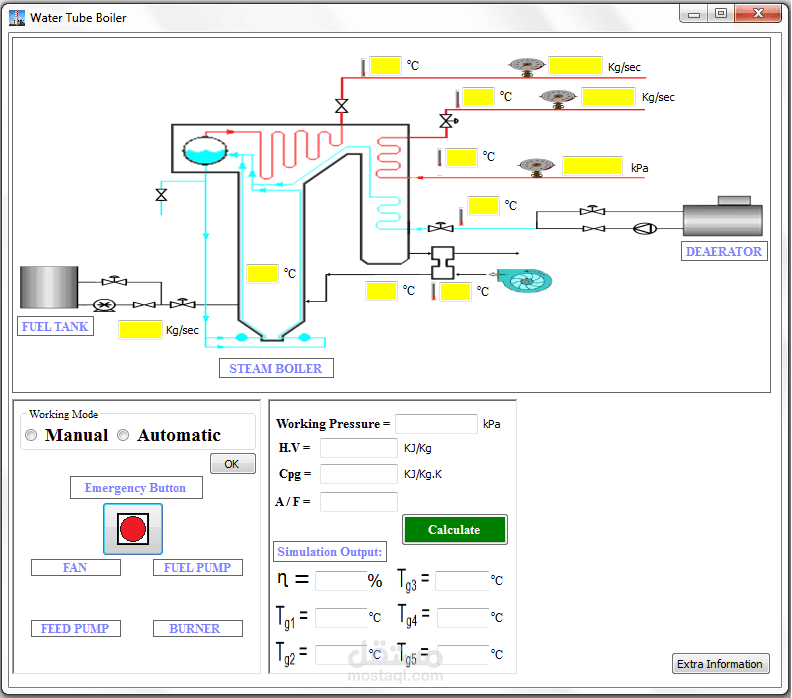The image size is (792, 698).
Task: Click the fuel line valve nearest the boiler
Action: pos(183,303)
